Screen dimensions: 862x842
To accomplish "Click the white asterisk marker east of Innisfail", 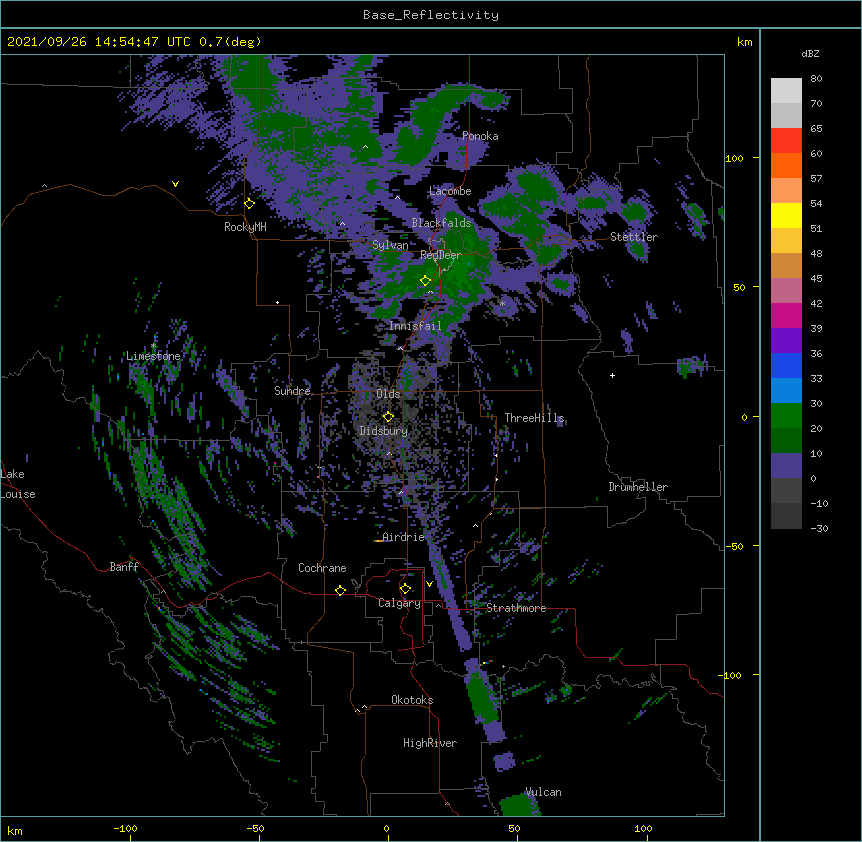I will tap(502, 304).
